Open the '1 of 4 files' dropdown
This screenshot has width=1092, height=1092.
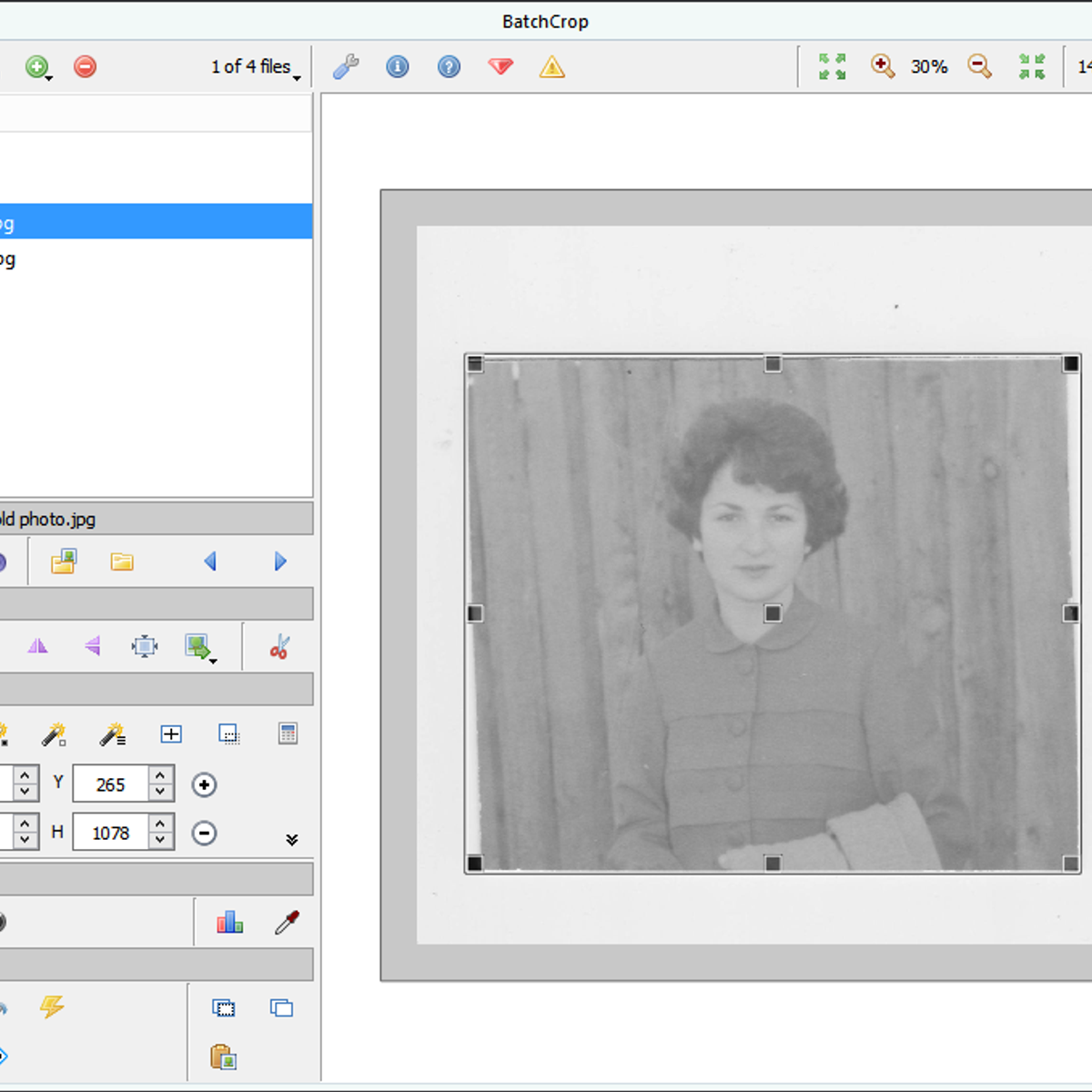tap(256, 67)
